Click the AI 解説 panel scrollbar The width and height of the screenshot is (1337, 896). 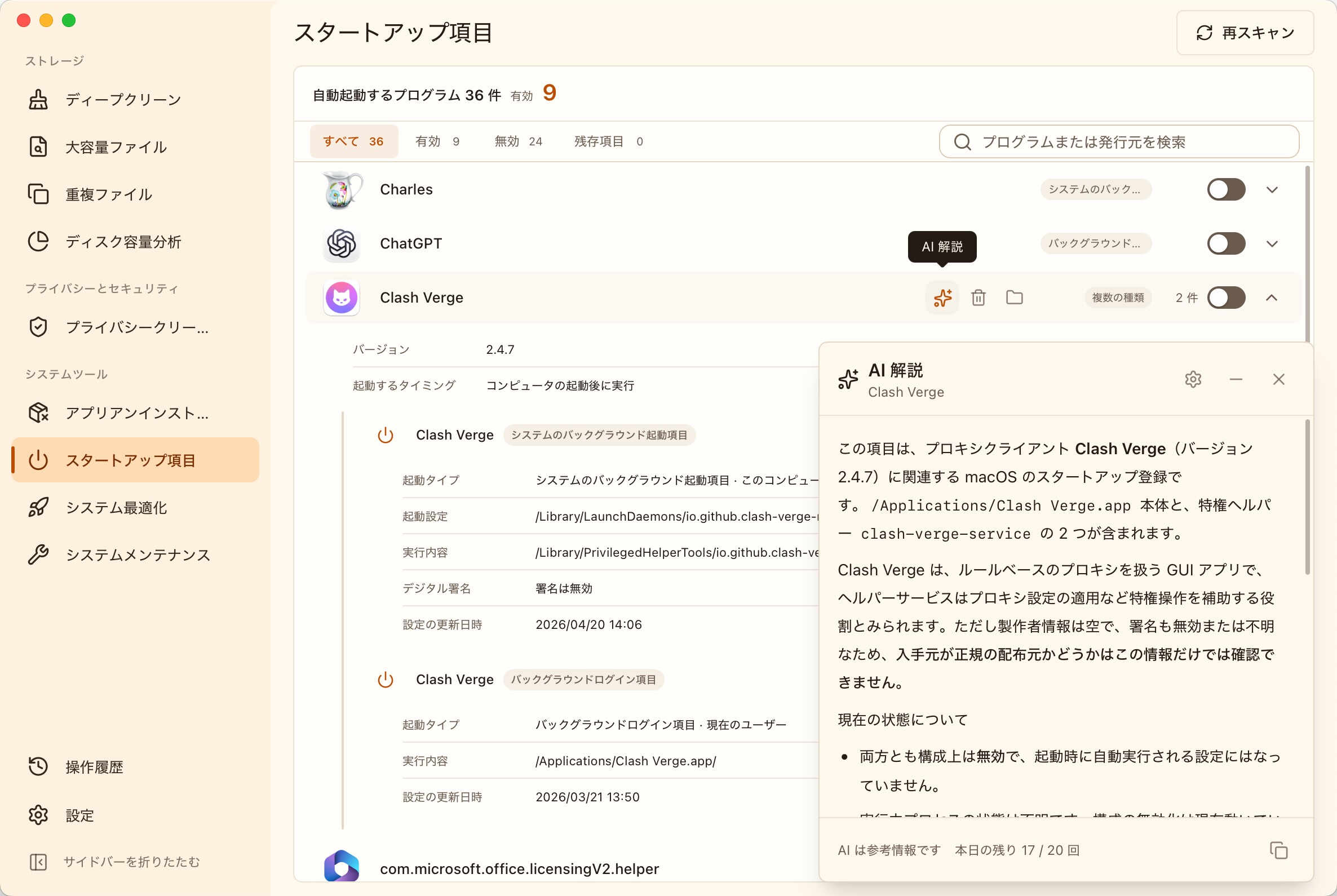pos(1307,497)
